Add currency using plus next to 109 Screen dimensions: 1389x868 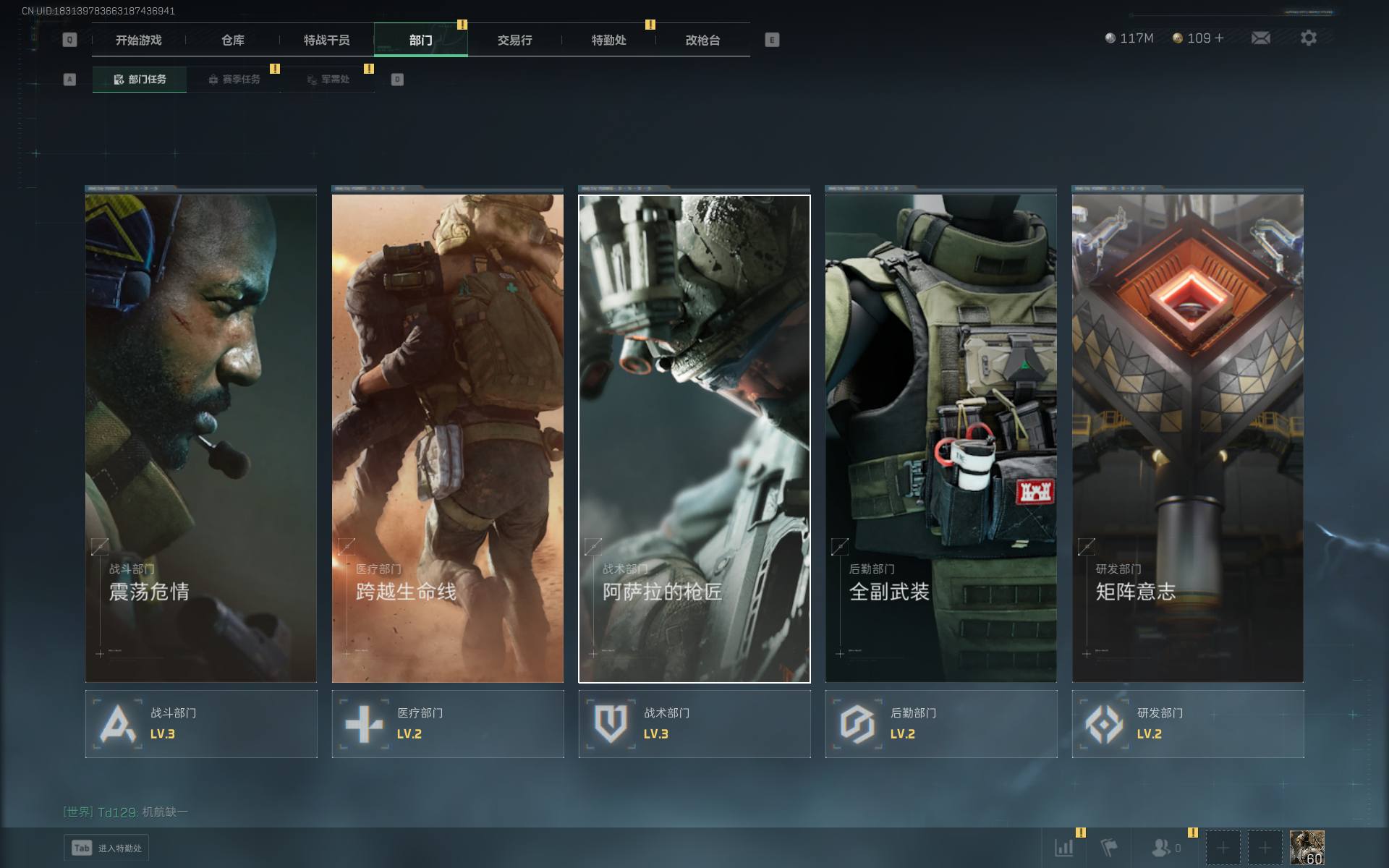tap(1220, 38)
